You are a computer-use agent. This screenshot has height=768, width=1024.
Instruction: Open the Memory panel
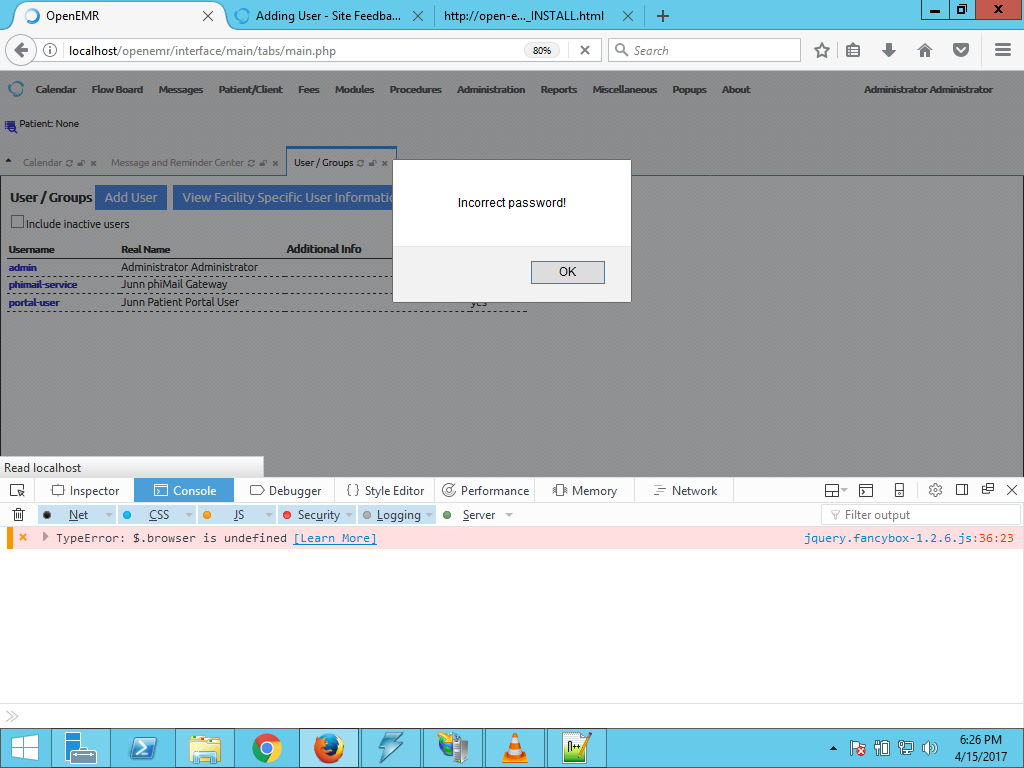tap(584, 490)
